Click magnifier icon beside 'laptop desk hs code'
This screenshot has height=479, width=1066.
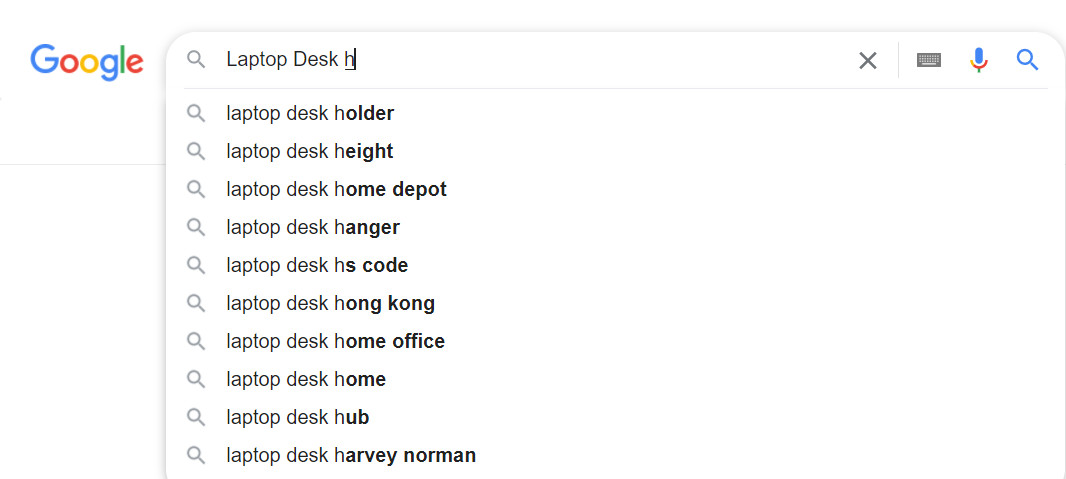(x=196, y=265)
